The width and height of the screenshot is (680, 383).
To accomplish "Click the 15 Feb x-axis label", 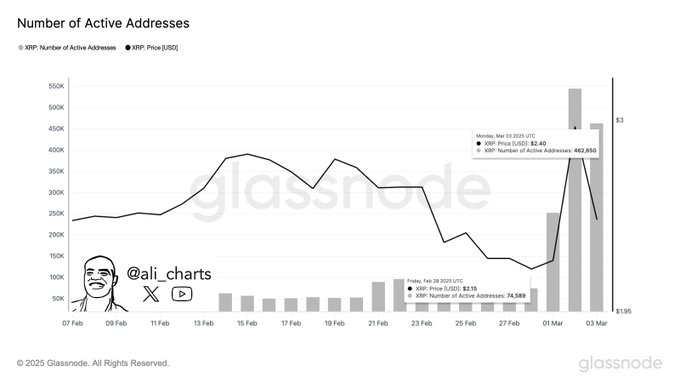I will [247, 323].
